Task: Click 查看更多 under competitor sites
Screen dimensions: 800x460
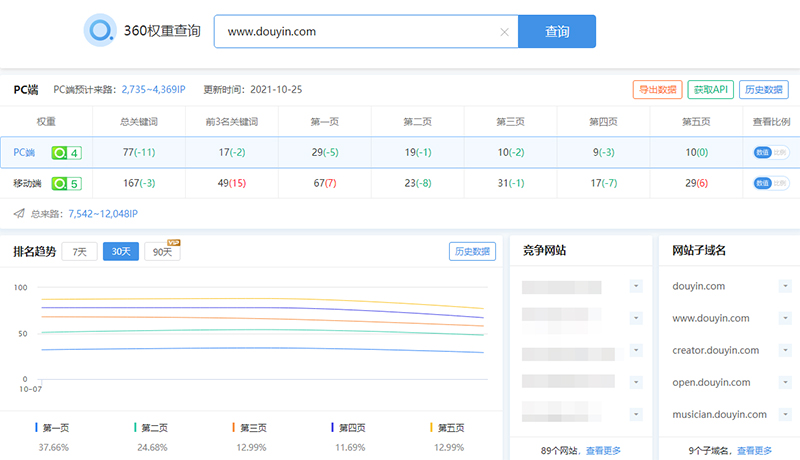Action: tap(603, 451)
